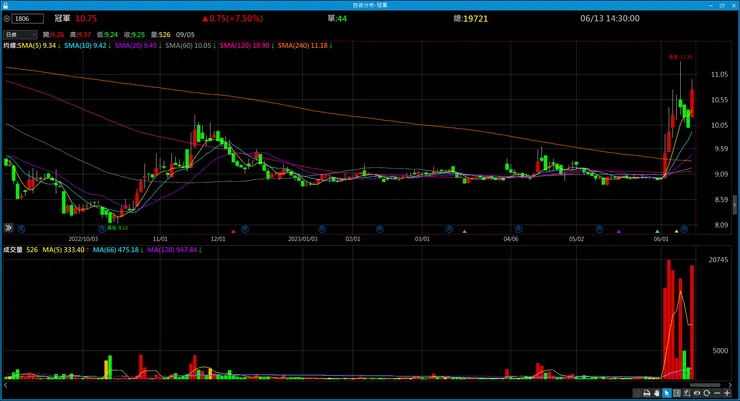Screen dimensions: 740x401
Task: Click the 月 circle marker right of 04/06
Action: (518, 229)
